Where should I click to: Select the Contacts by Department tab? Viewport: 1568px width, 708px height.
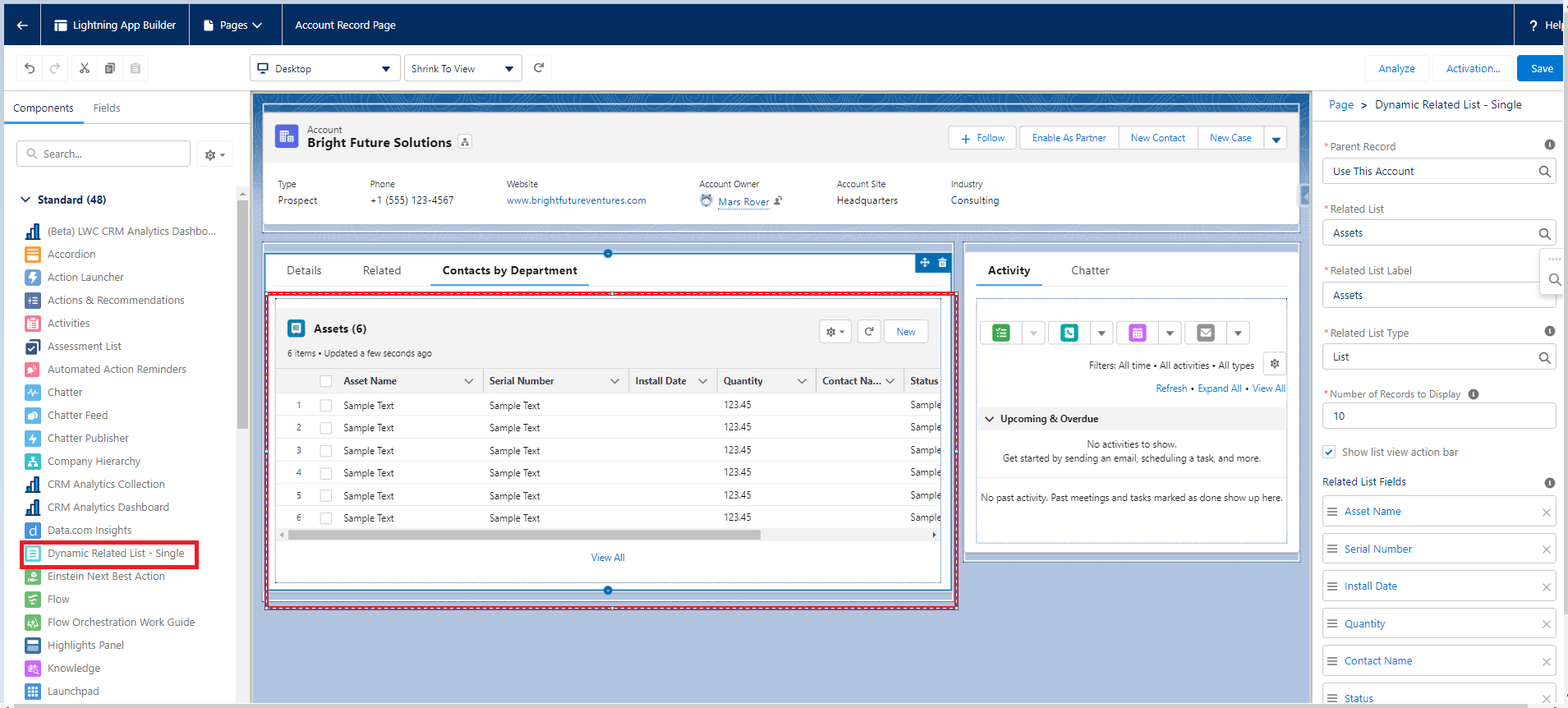point(509,271)
